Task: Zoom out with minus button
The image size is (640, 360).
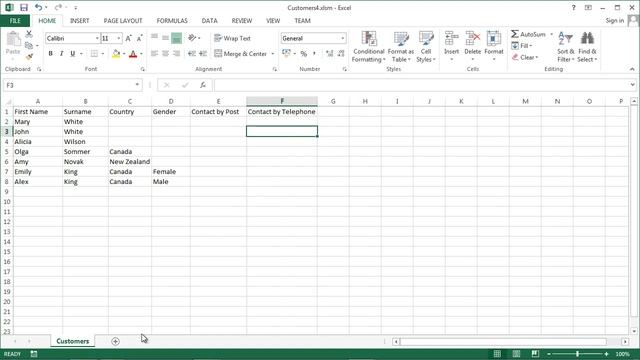Action: (x=549, y=354)
